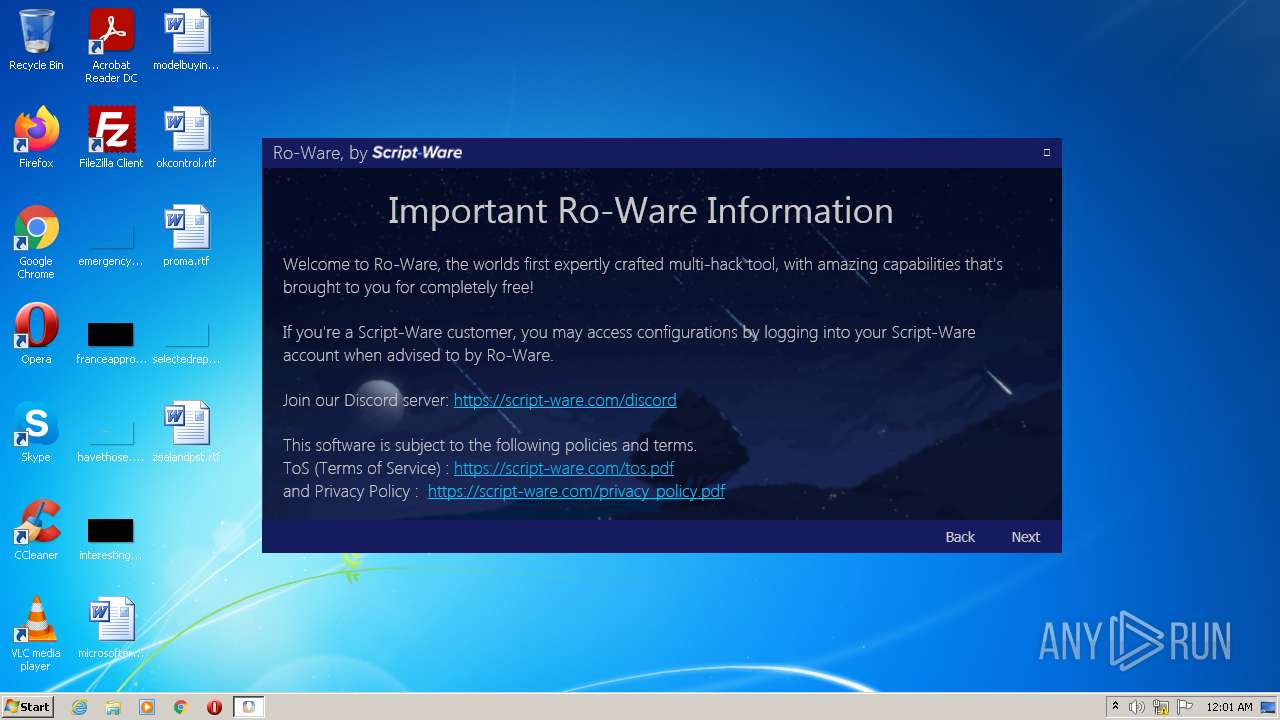Open the network tray icon
This screenshot has width=1280, height=720.
[x=1161, y=707]
